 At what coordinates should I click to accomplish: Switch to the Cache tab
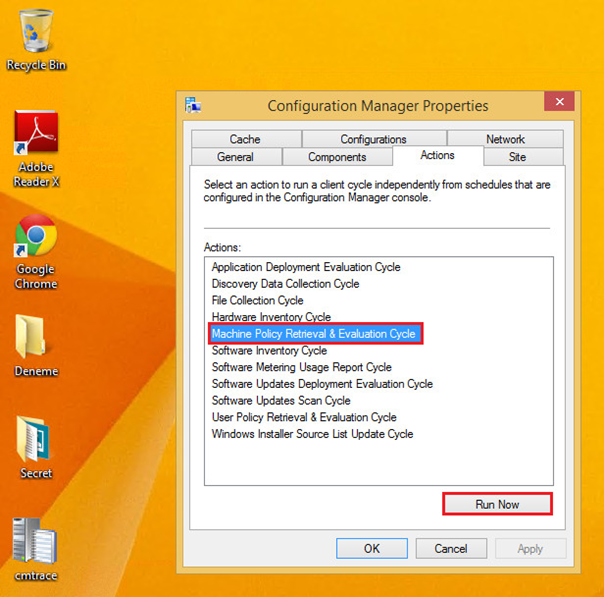[x=245, y=139]
